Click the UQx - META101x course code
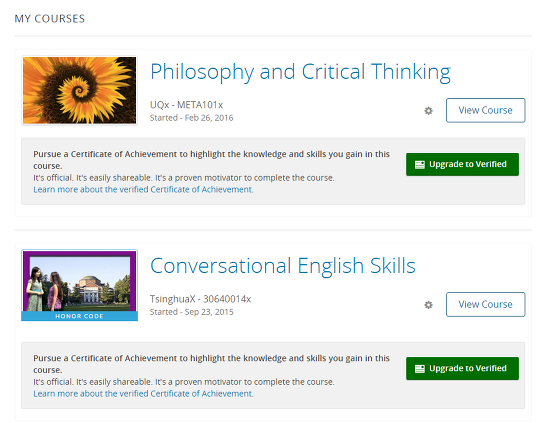This screenshot has height=423, width=540. (186, 105)
